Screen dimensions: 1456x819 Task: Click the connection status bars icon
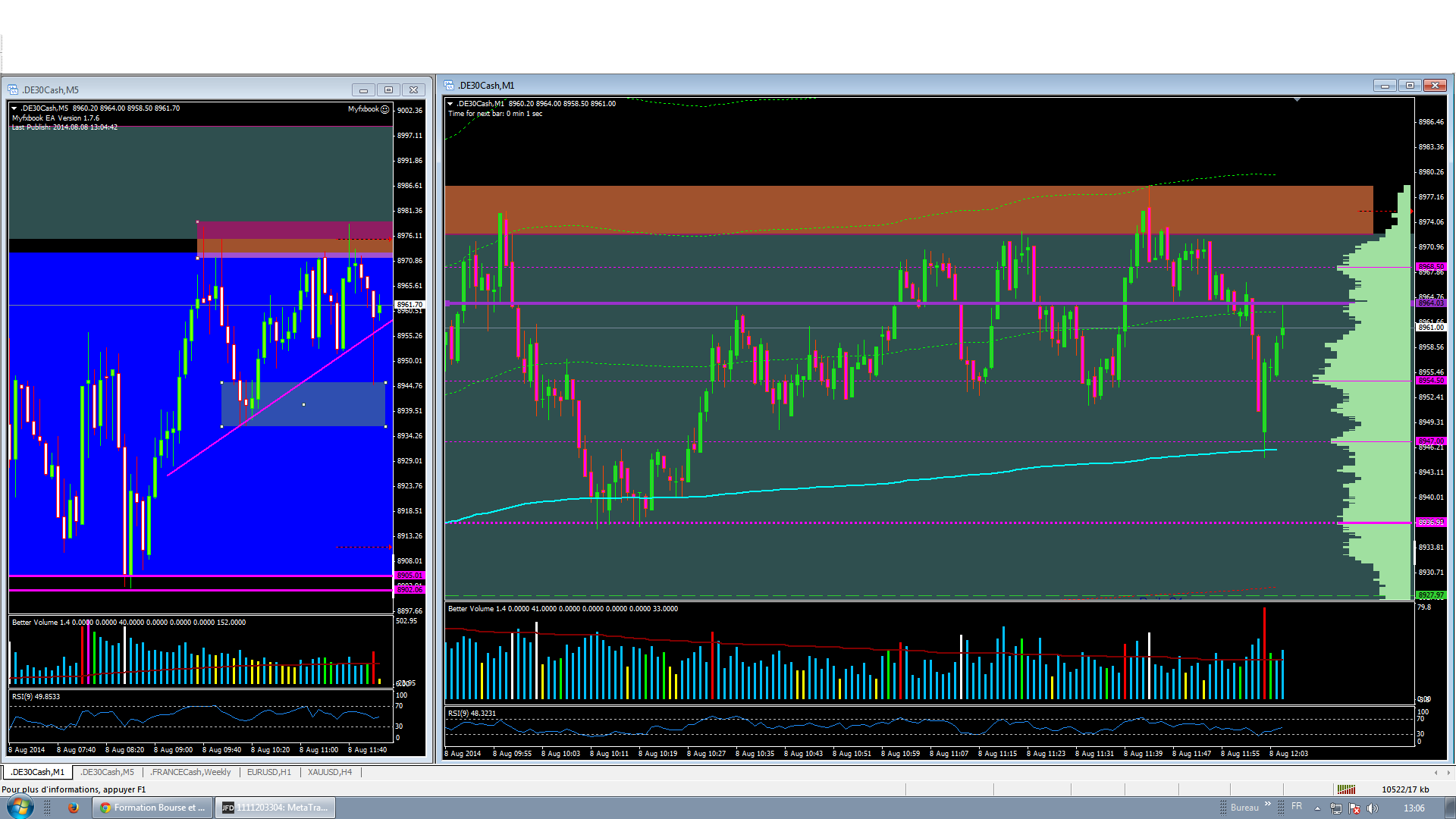point(1346,789)
